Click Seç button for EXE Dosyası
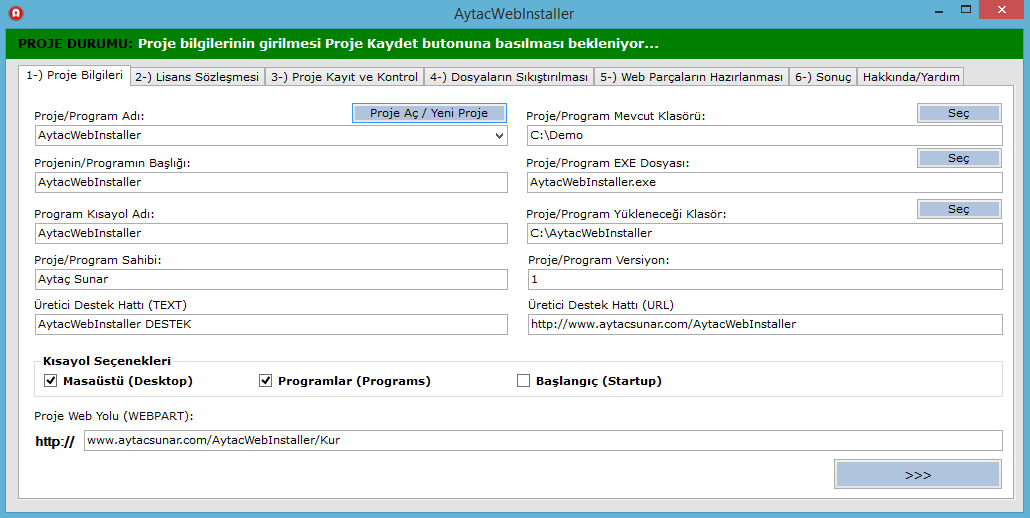This screenshot has height=518, width=1030. [959, 158]
